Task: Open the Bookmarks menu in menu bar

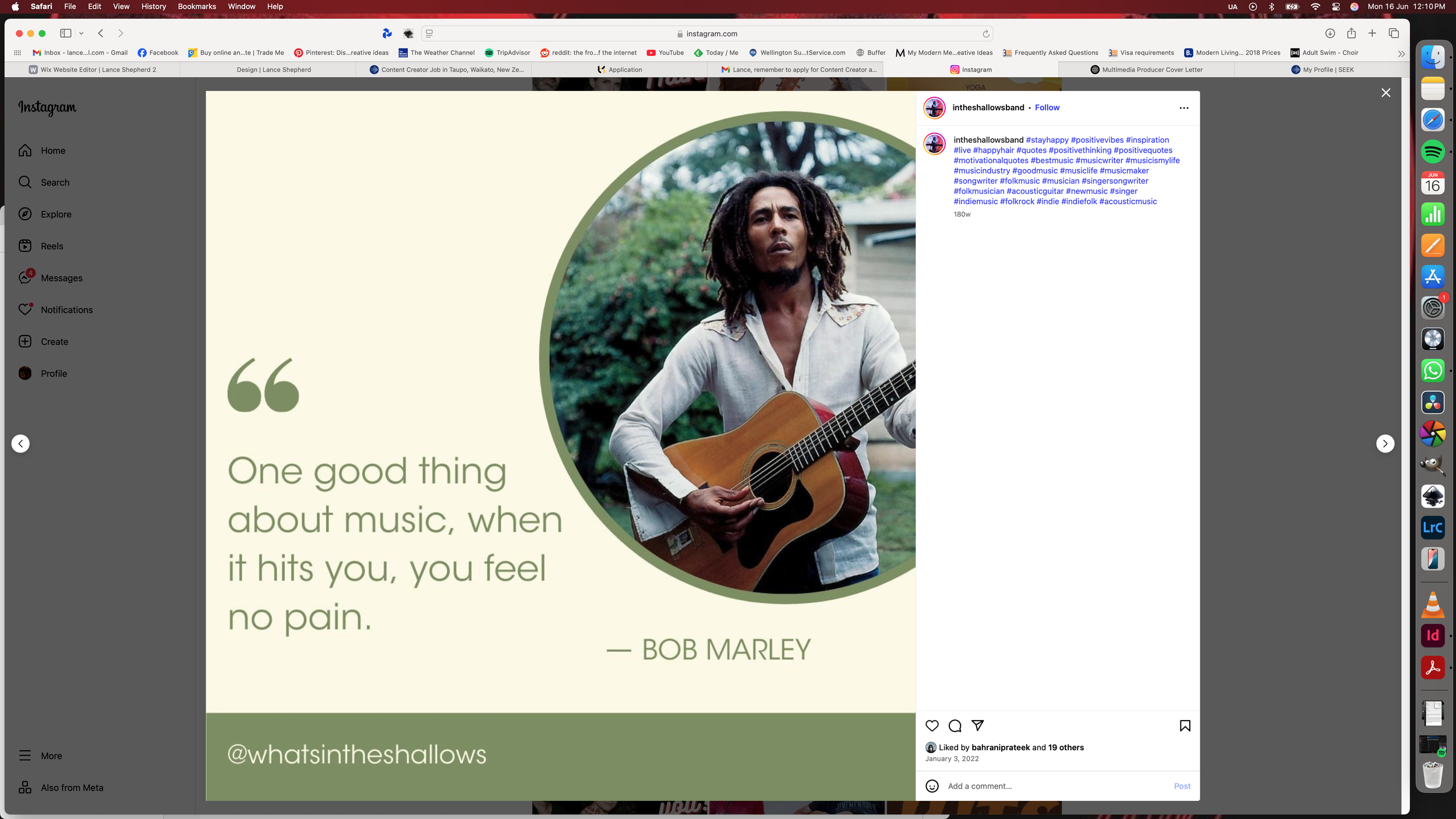Action: (x=196, y=6)
